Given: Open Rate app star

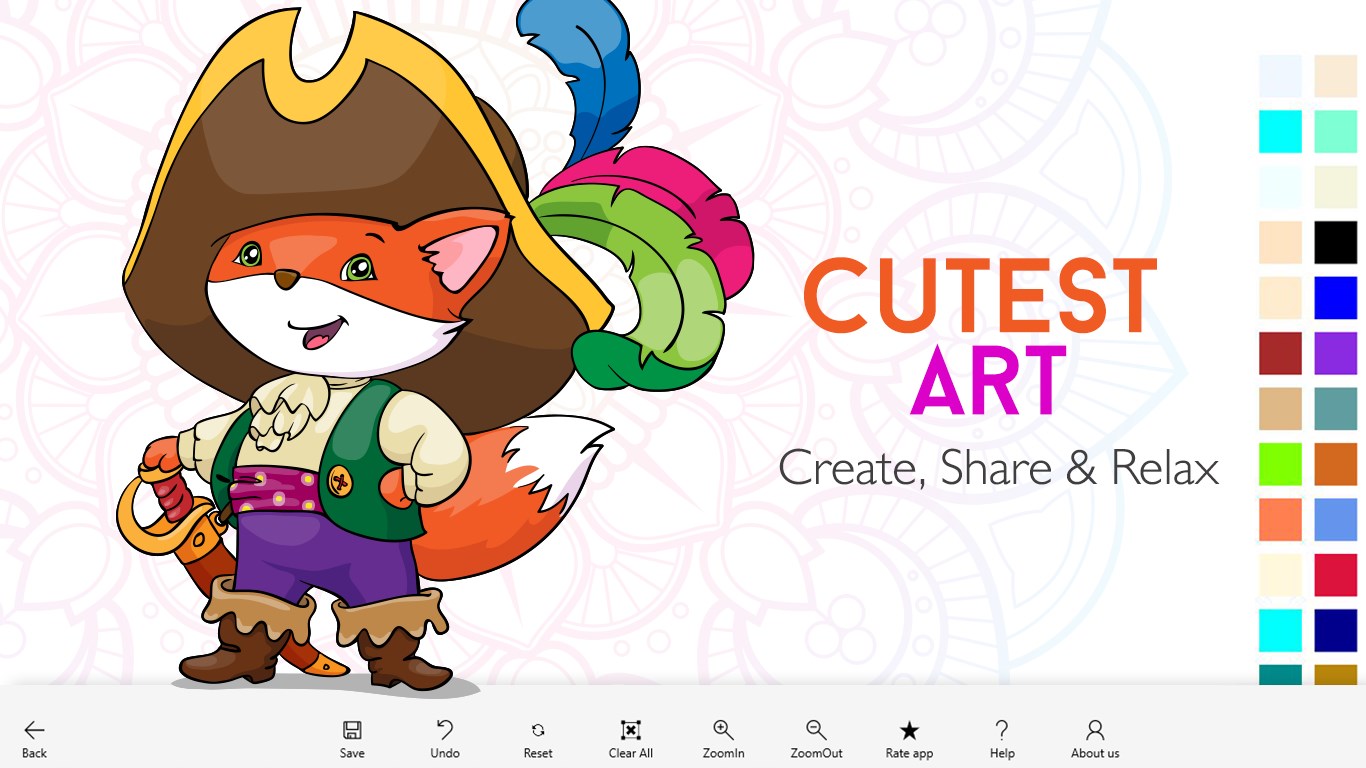Looking at the screenshot, I should coord(909,739).
